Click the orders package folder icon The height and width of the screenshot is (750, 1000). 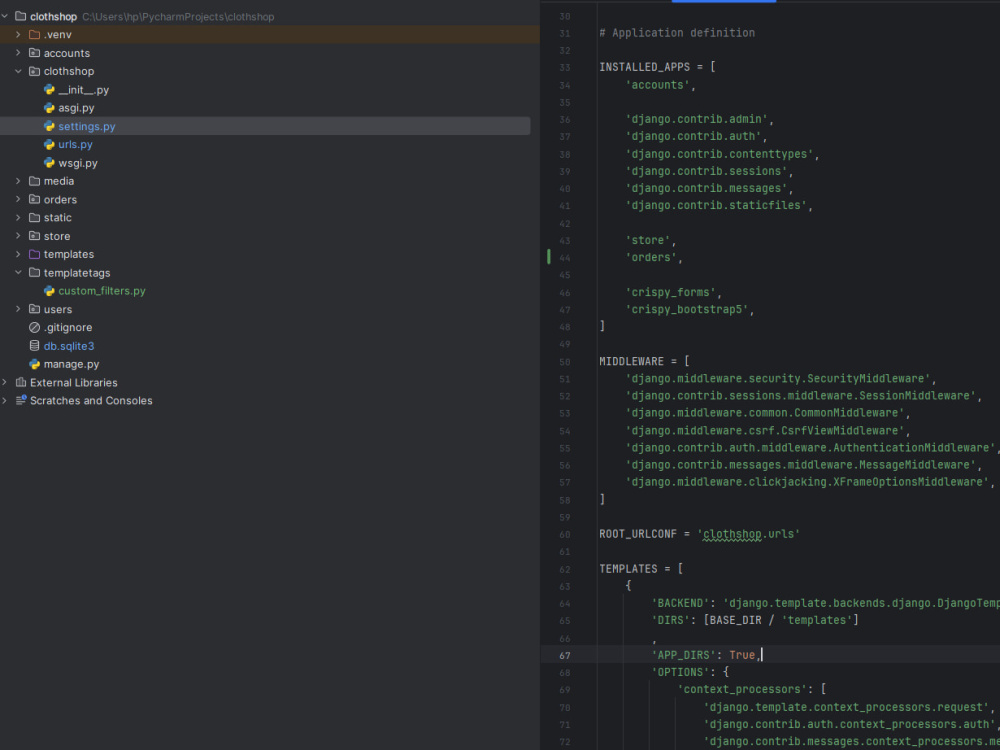(x=34, y=200)
